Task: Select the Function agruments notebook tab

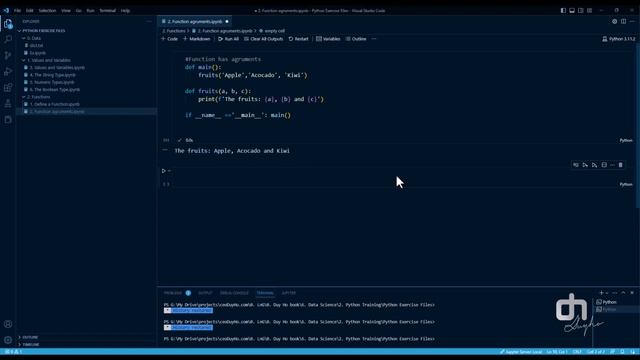Action: (x=195, y=21)
